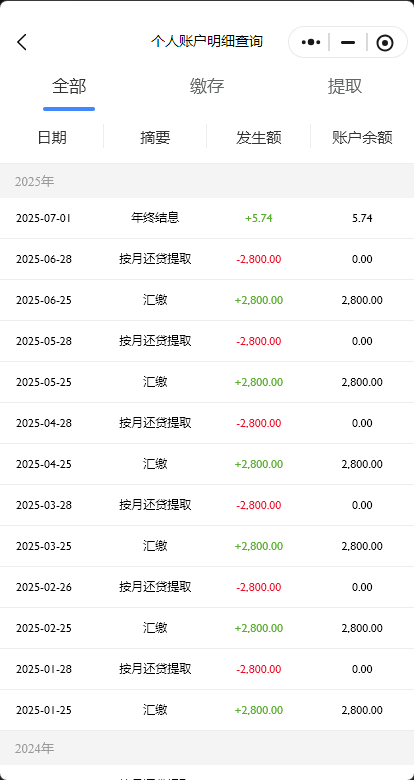Select the 2024年 section header
414x780 pixels.
[207, 748]
